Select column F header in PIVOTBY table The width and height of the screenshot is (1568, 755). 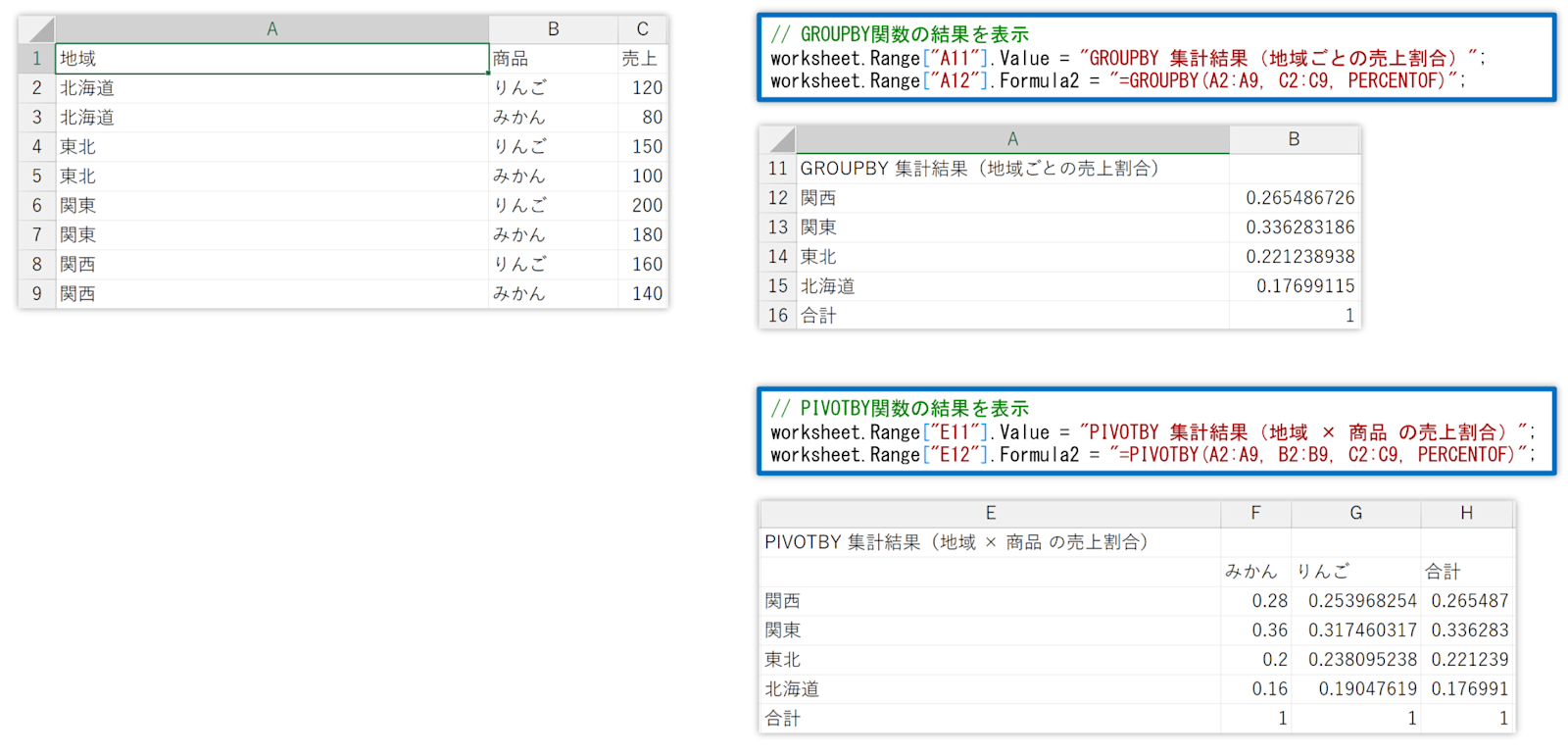pos(1256,513)
